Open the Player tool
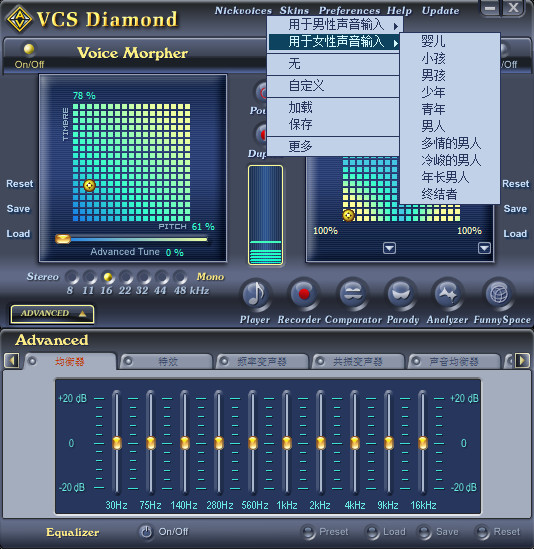Image resolution: width=534 pixels, height=549 pixels. click(x=256, y=294)
